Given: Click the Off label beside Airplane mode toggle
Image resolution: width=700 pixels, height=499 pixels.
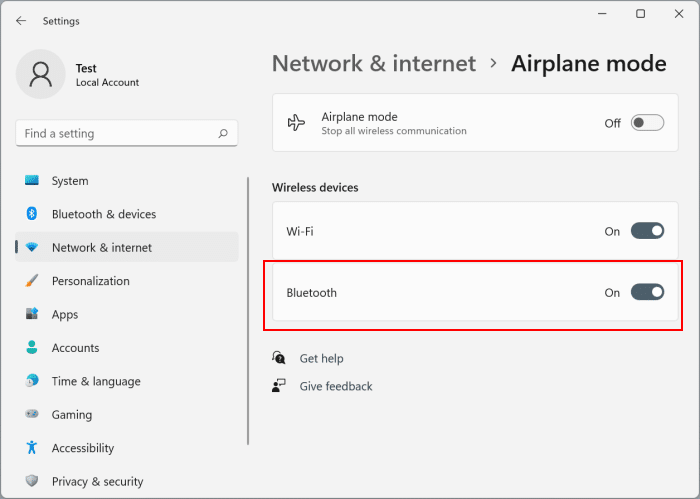Looking at the screenshot, I should 612,123.
